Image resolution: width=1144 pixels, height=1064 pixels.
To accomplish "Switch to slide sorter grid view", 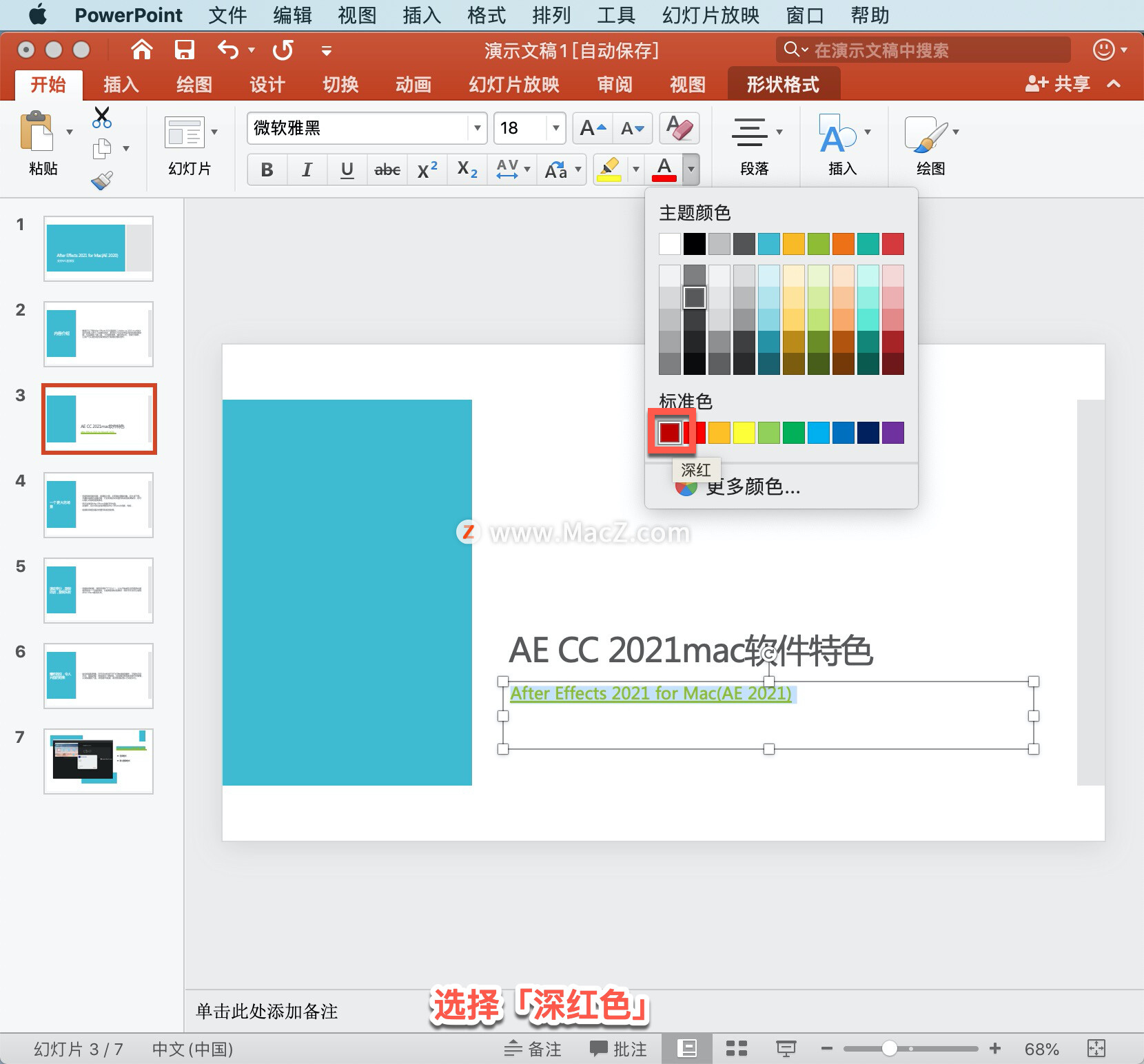I will pyautogui.click(x=737, y=1049).
